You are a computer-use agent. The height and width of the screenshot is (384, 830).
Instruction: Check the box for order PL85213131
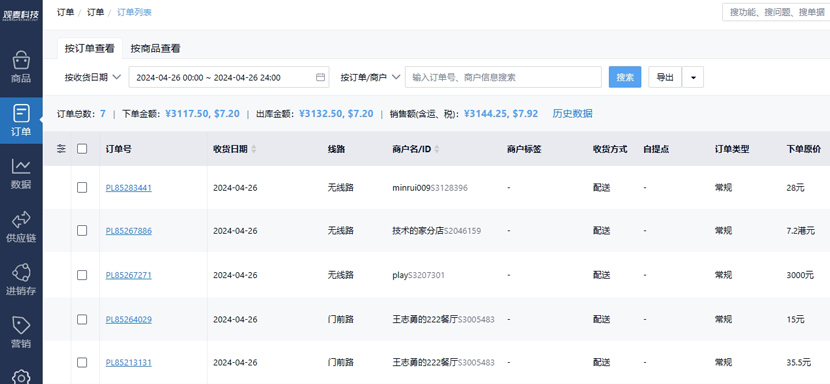click(82, 362)
